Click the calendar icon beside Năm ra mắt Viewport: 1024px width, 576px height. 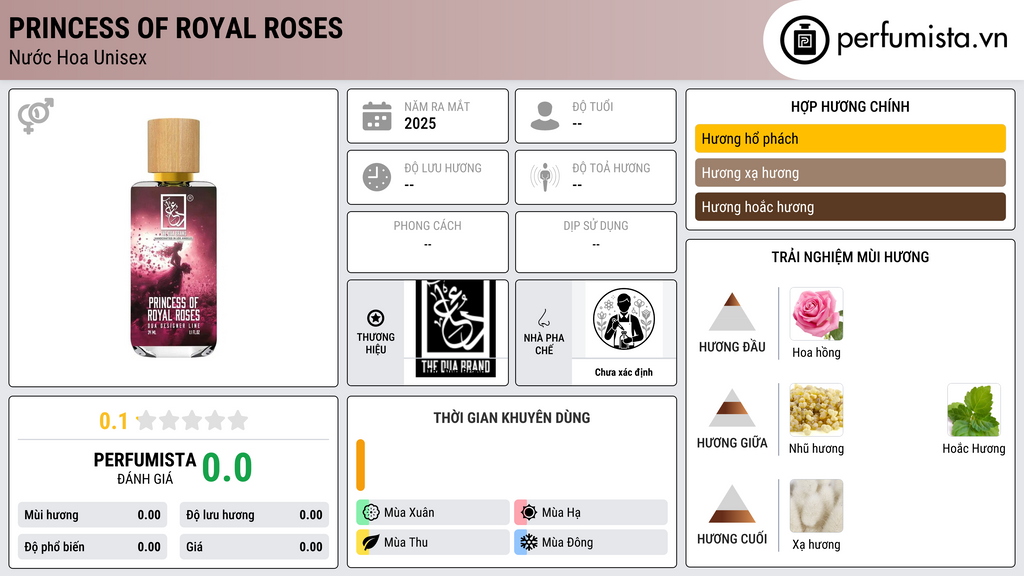[377, 116]
